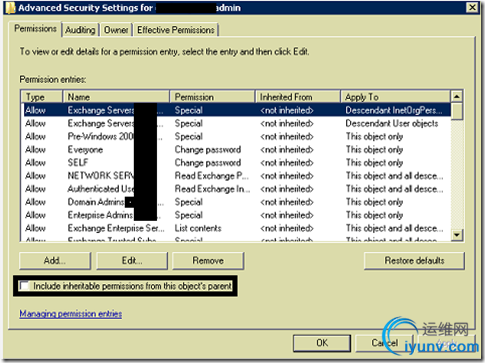This screenshot has height=363, width=485.
Task: Select the Authenticated Users entry
Action: (x=237, y=189)
